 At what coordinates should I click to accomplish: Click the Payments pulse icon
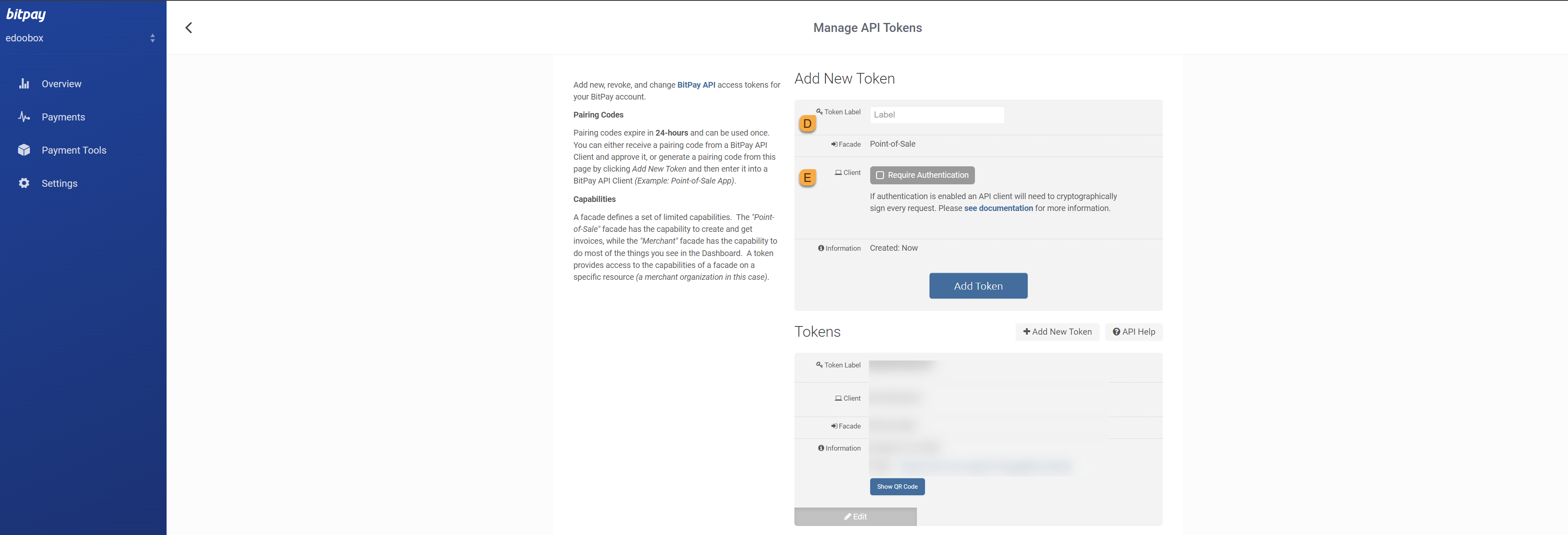[24, 116]
